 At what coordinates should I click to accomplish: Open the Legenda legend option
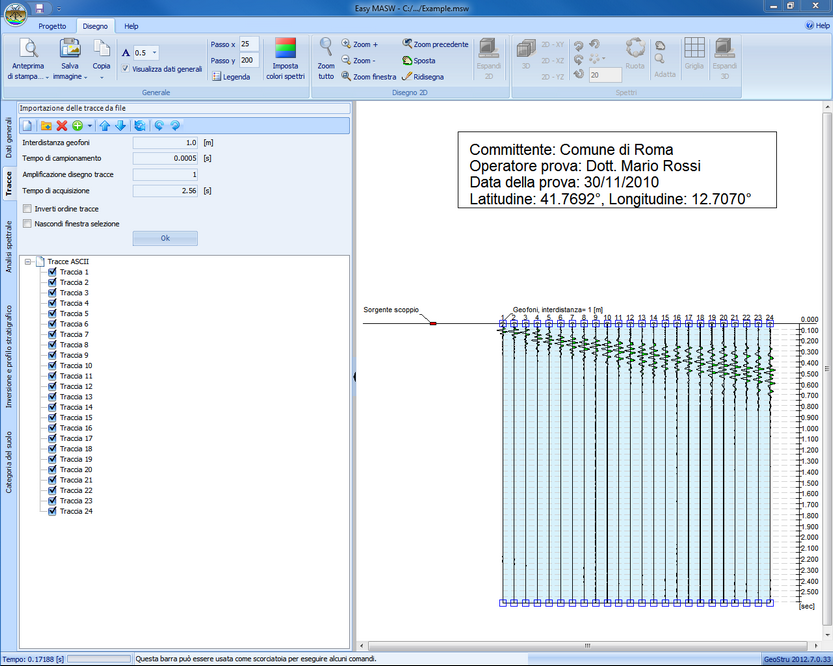(x=231, y=77)
